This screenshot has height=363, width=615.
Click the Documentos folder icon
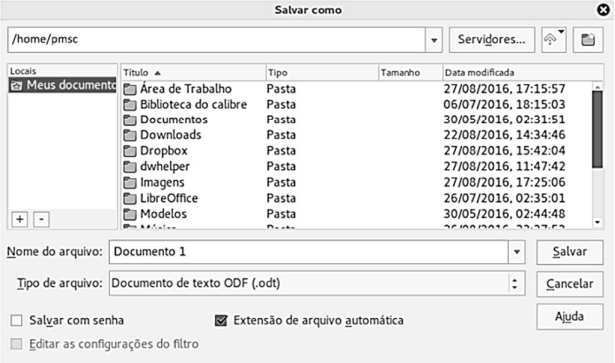[x=130, y=120]
